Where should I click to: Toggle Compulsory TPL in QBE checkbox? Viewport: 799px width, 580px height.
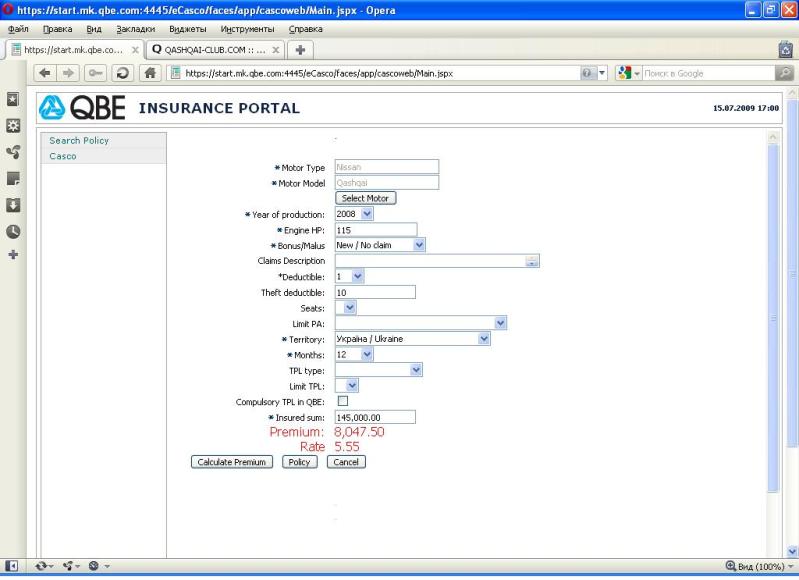click(x=342, y=401)
